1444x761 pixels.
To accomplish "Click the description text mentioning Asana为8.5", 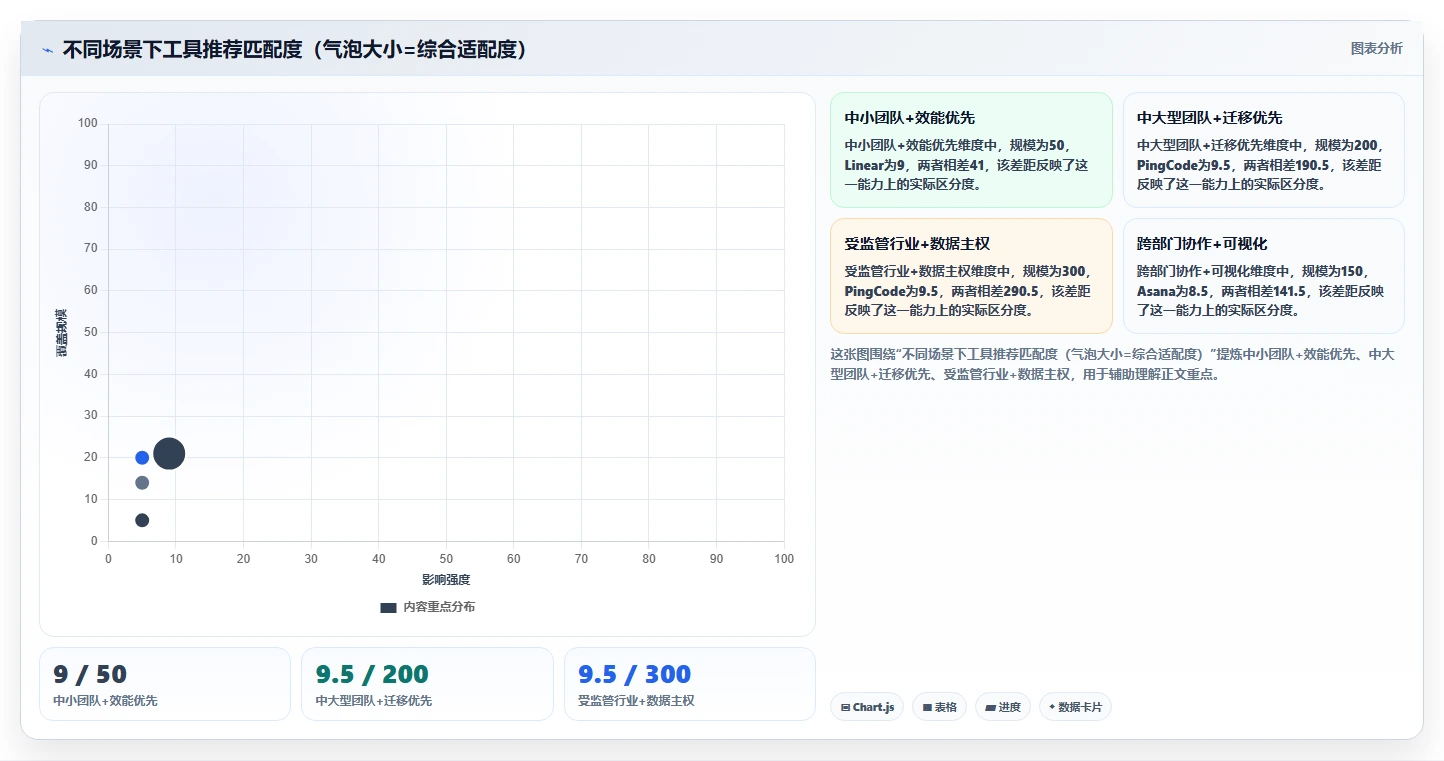I will coord(1261,290).
